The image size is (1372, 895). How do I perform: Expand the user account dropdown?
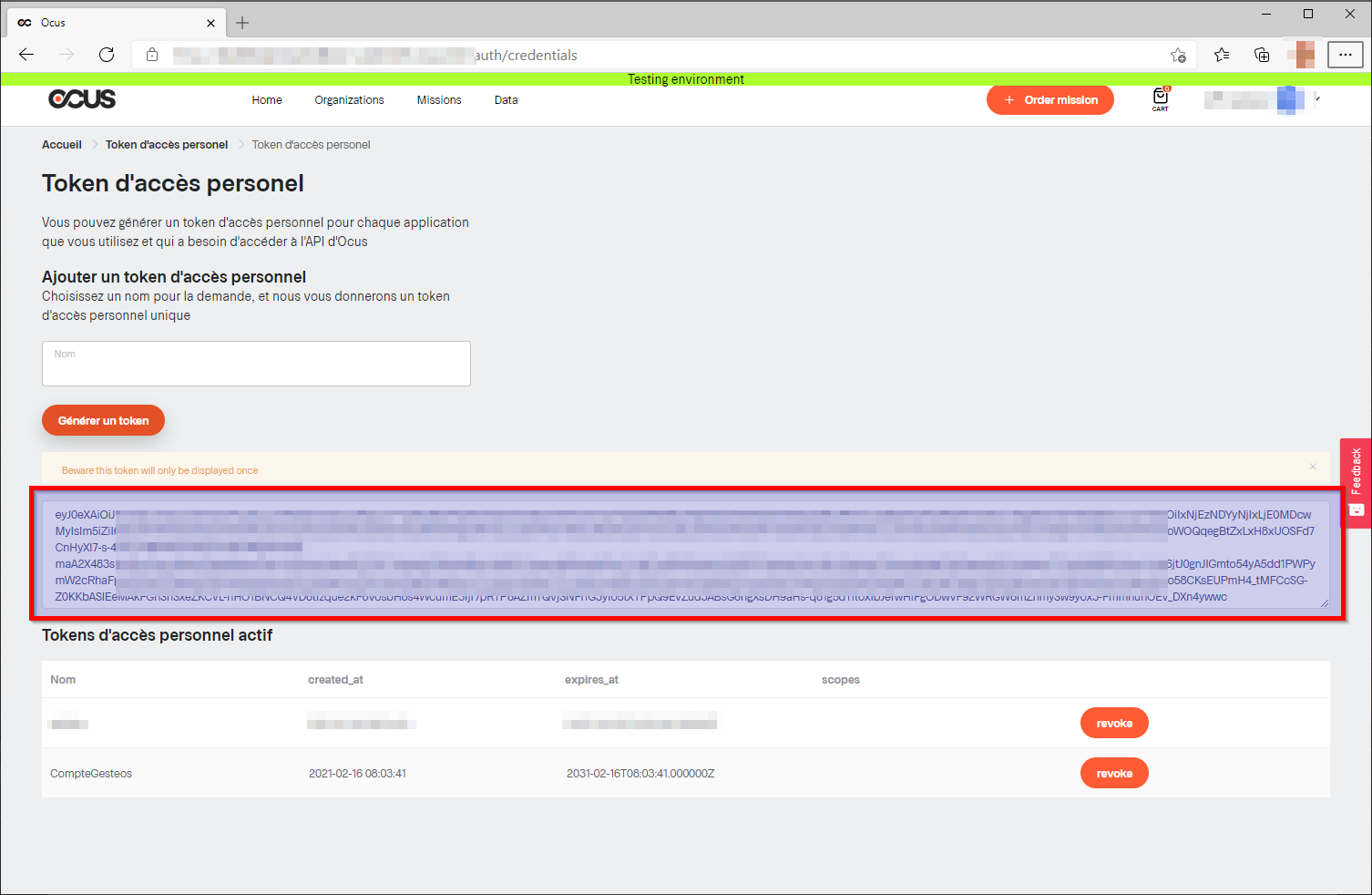pyautogui.click(x=1317, y=98)
